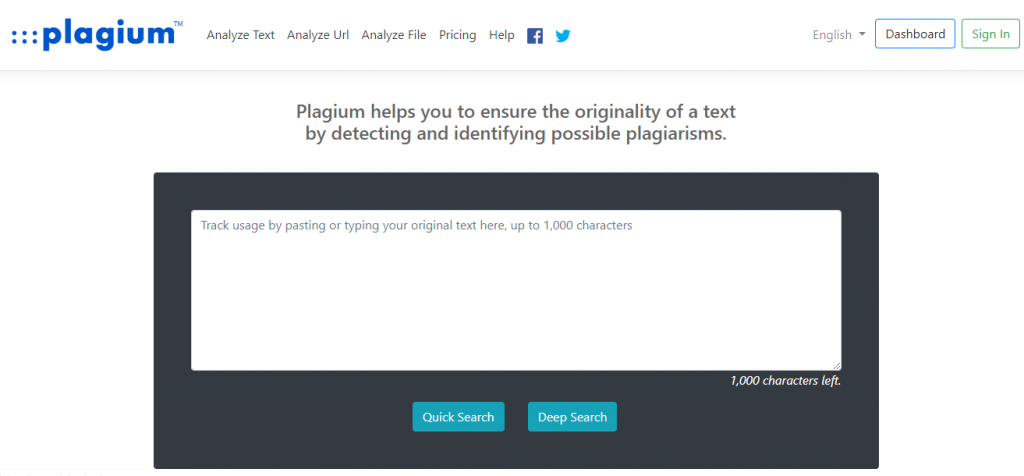Open Plagium's Twitter bird icon
Image resolution: width=1024 pixels, height=476 pixels.
tap(563, 35)
